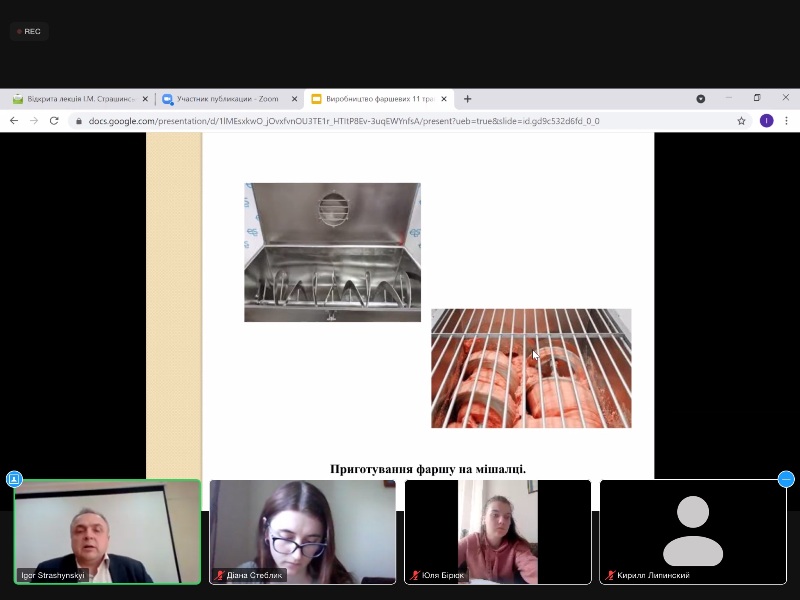This screenshot has height=600, width=800.
Task: Select Юля Бірюк video tile
Action: click(x=498, y=532)
